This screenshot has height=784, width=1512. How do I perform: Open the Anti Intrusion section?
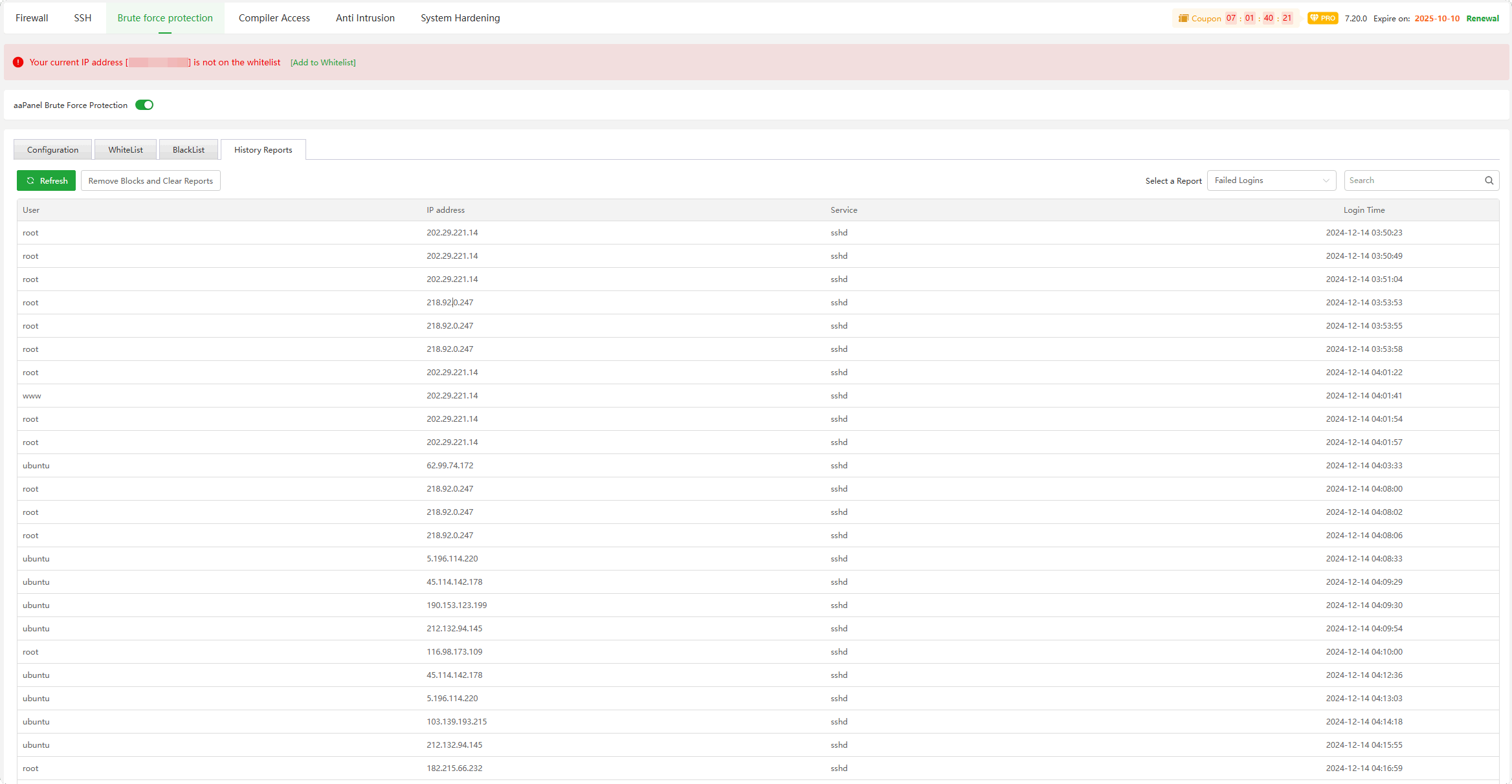365,18
